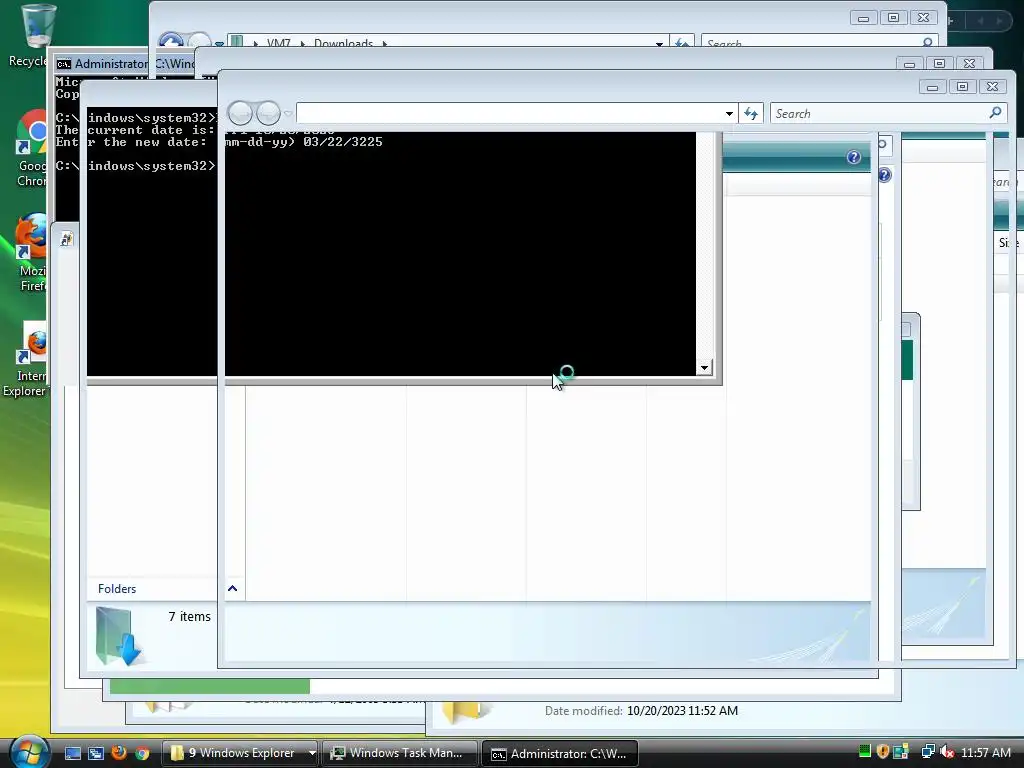Launch Firefox from Quick Launch bar

pyautogui.click(x=119, y=753)
